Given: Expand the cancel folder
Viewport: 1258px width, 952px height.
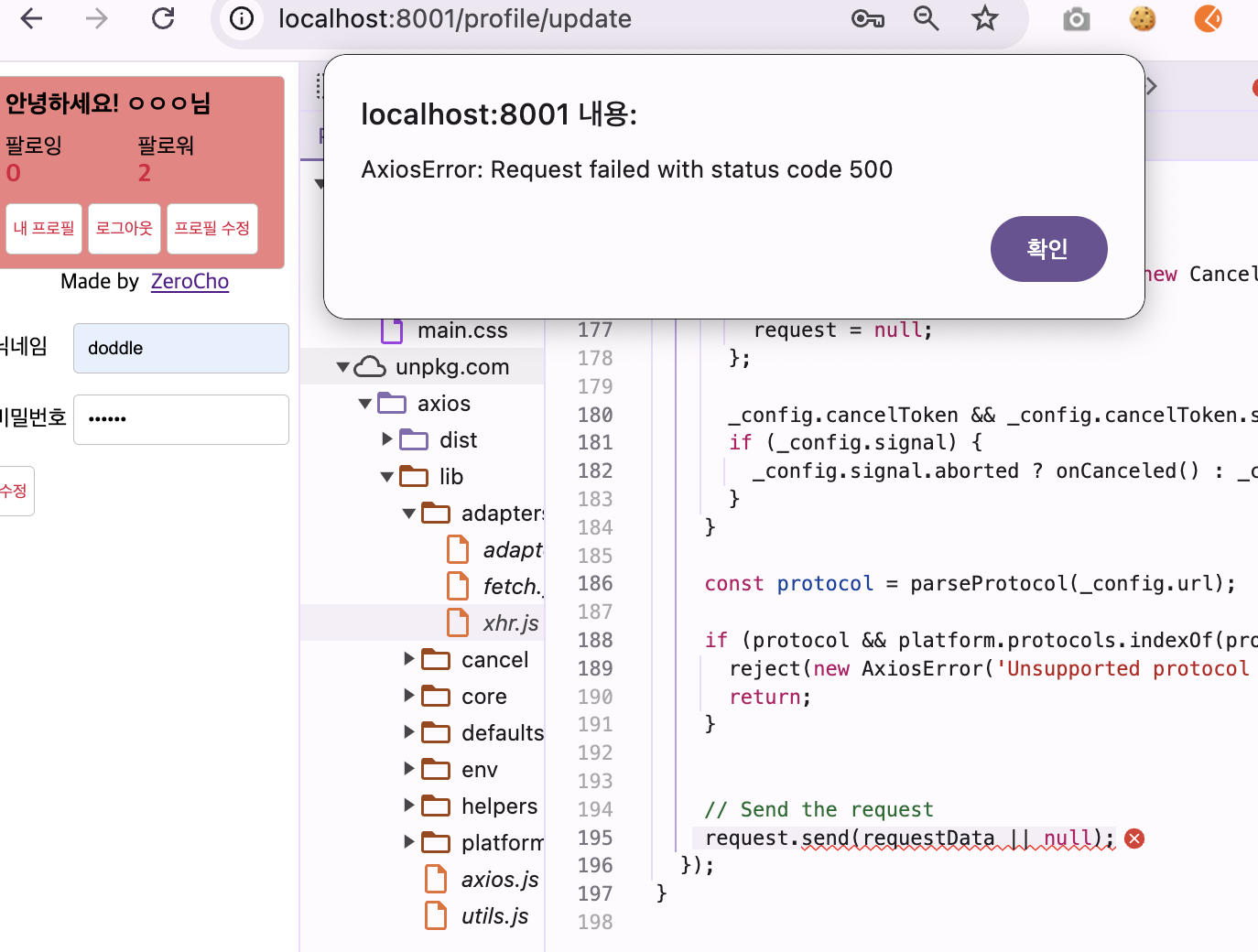Looking at the screenshot, I should 409,660.
